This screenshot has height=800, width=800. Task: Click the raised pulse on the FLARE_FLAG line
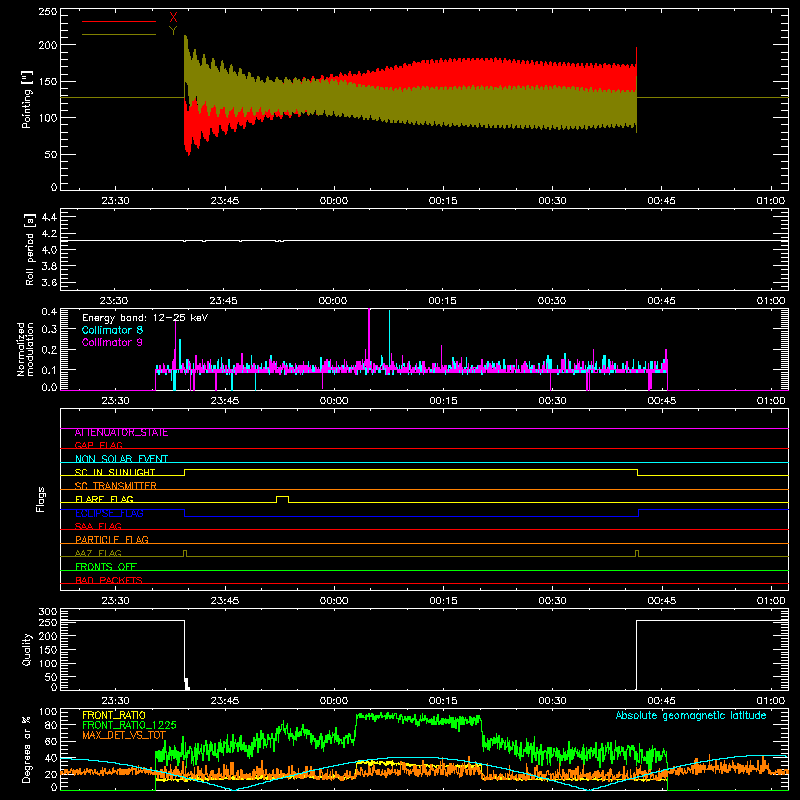283,499
